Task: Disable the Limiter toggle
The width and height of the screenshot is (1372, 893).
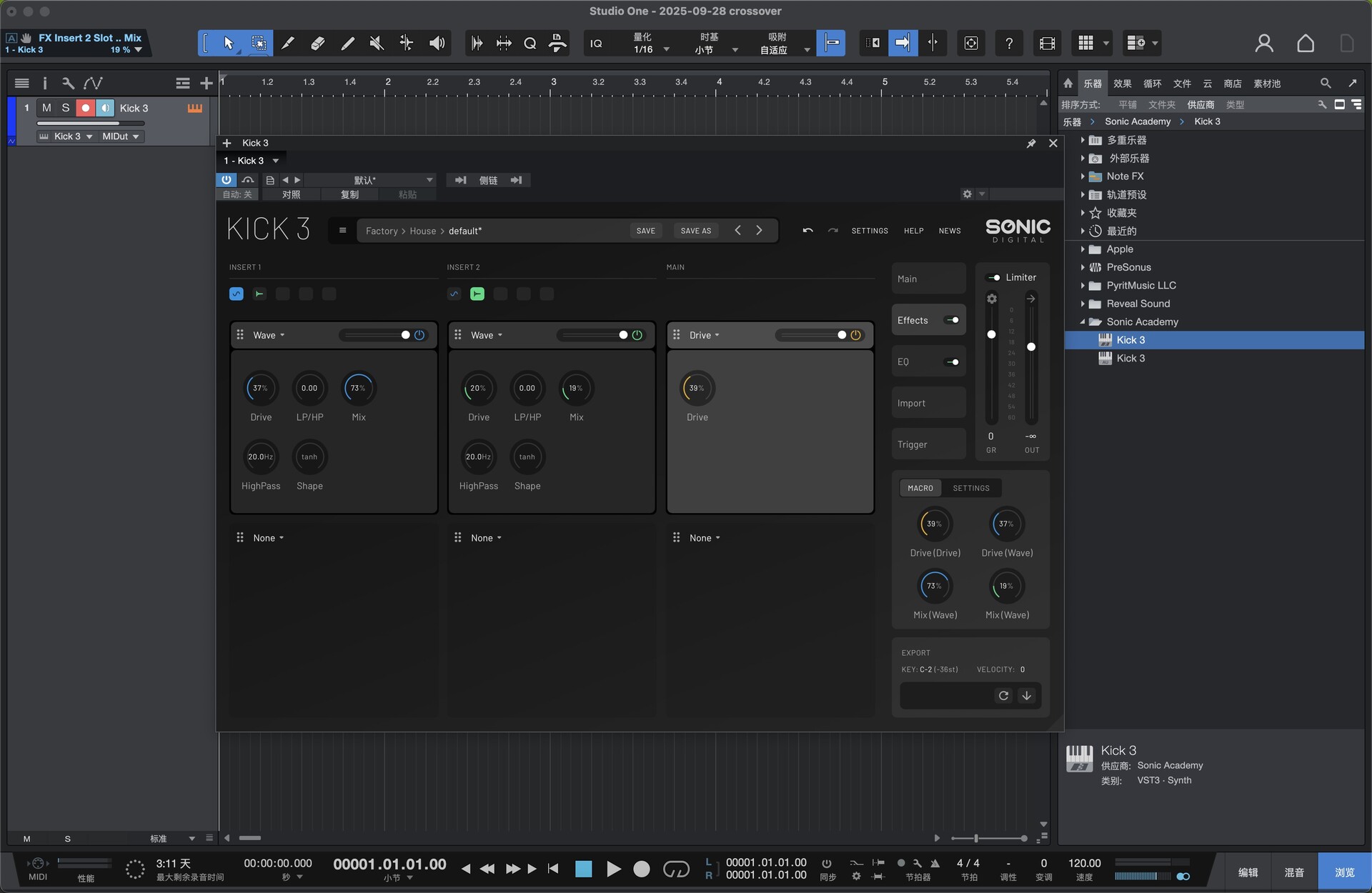Action: tap(993, 278)
